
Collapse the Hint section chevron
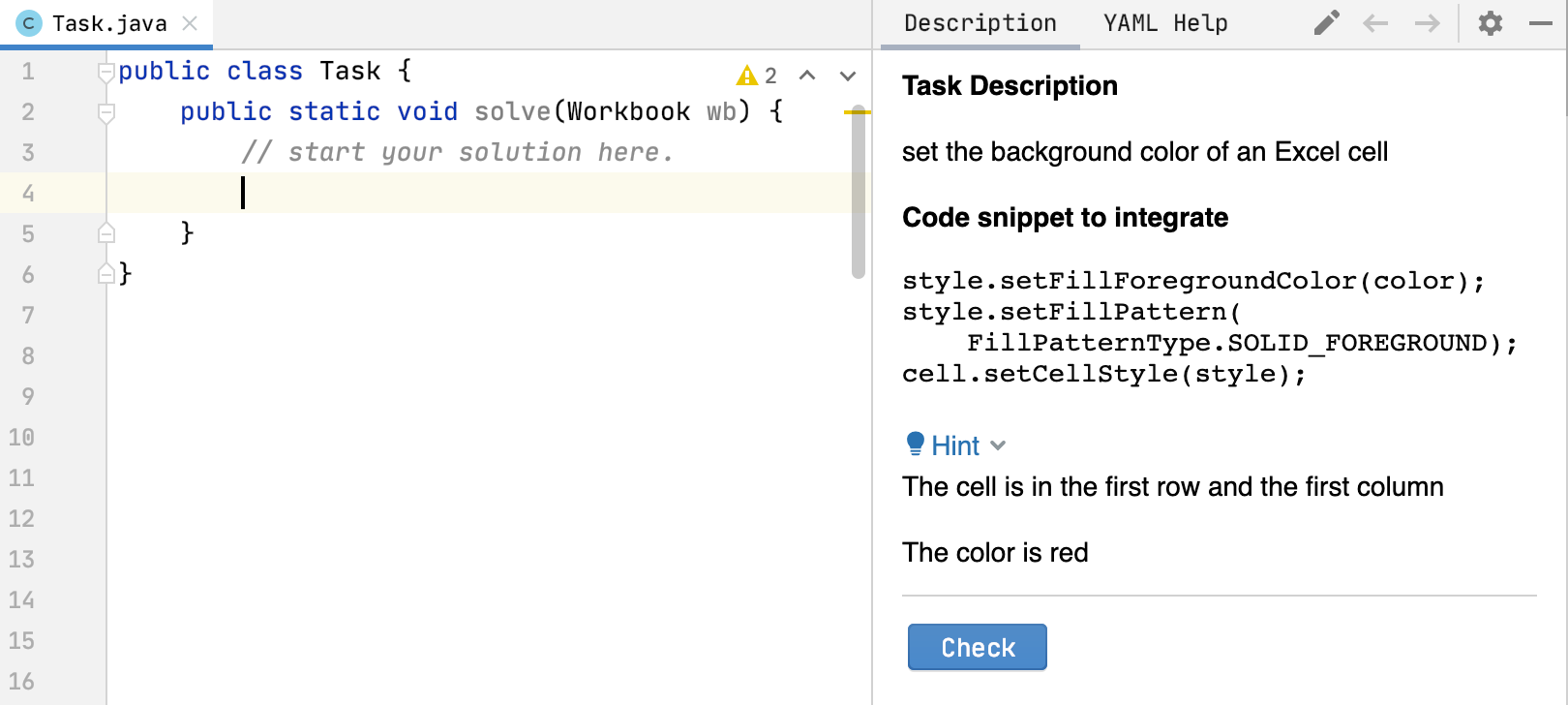999,445
